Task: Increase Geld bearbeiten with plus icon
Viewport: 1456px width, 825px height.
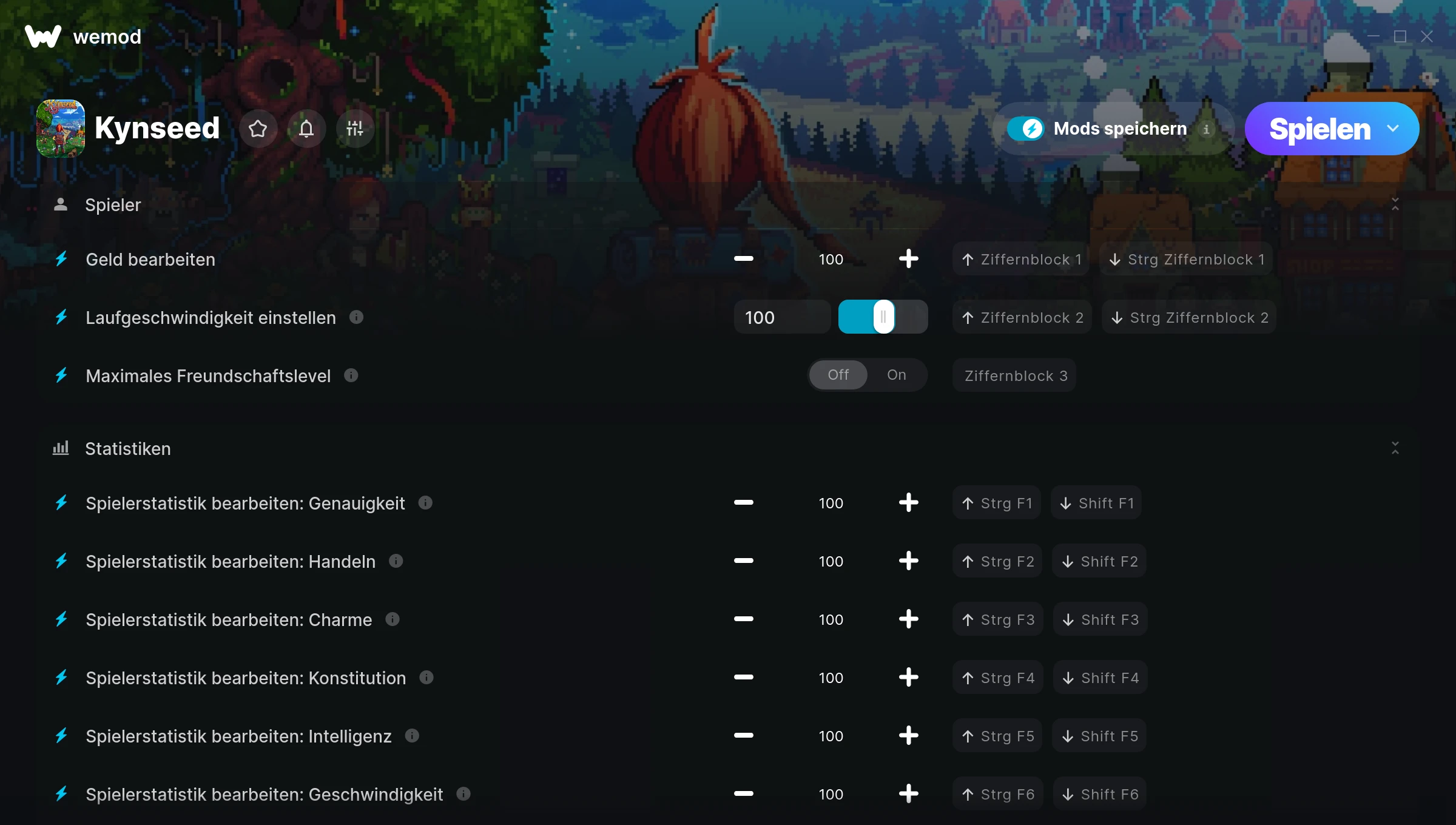Action: click(908, 259)
